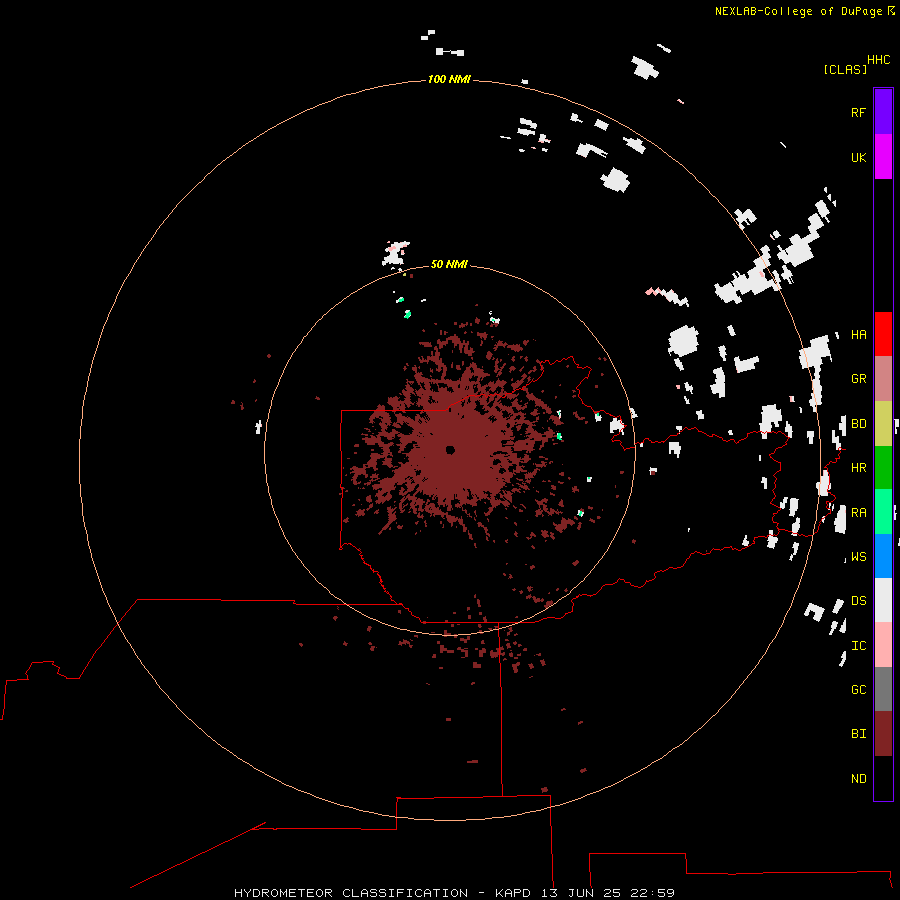
Task: Click the DS white legend swatch
Action: (883, 600)
